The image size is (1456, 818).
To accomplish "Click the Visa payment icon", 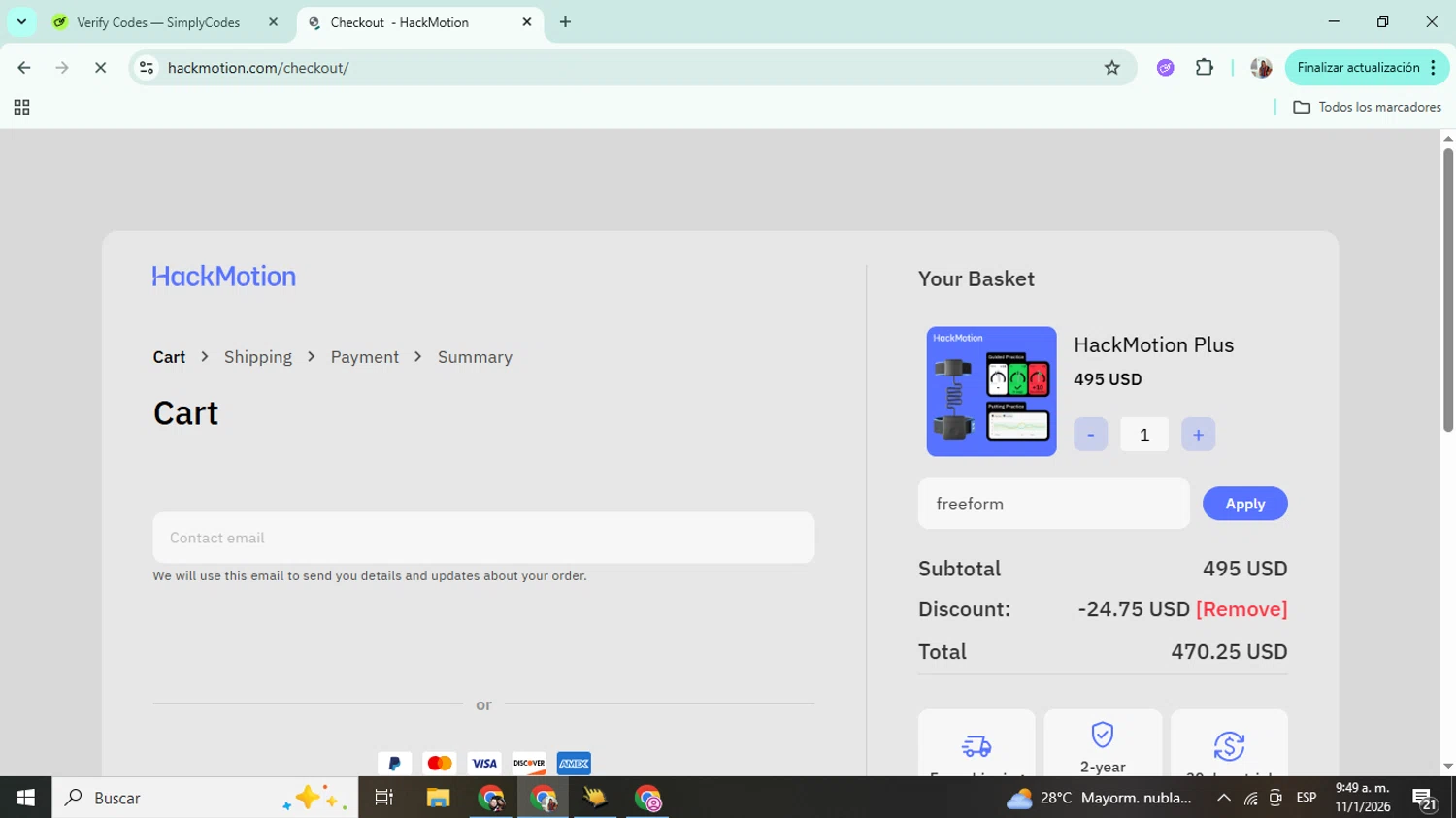I will (x=484, y=764).
